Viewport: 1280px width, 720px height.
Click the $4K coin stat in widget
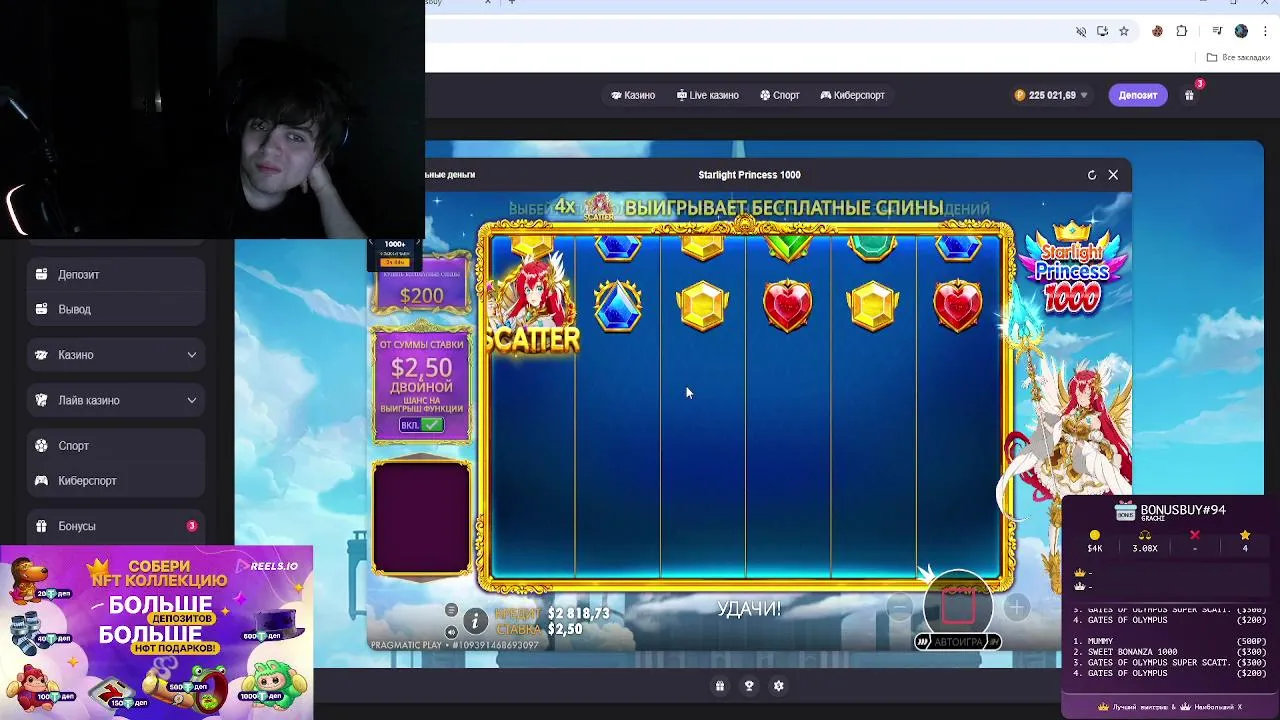1095,542
